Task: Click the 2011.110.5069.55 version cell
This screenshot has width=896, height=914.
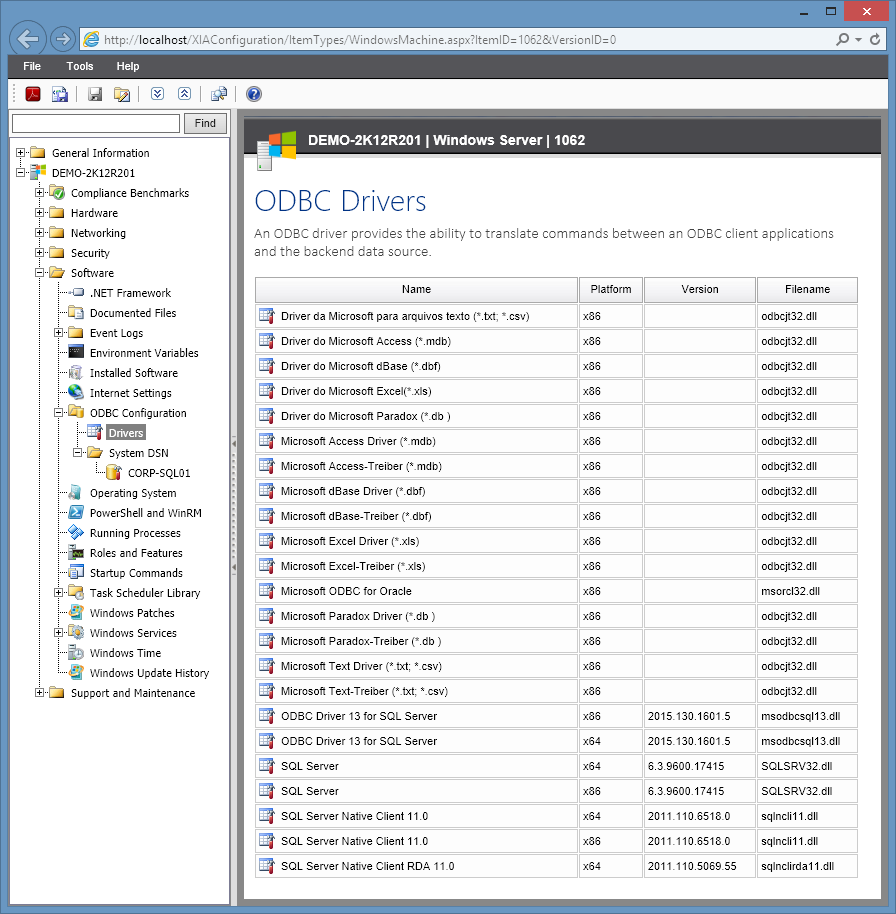Action: click(700, 866)
